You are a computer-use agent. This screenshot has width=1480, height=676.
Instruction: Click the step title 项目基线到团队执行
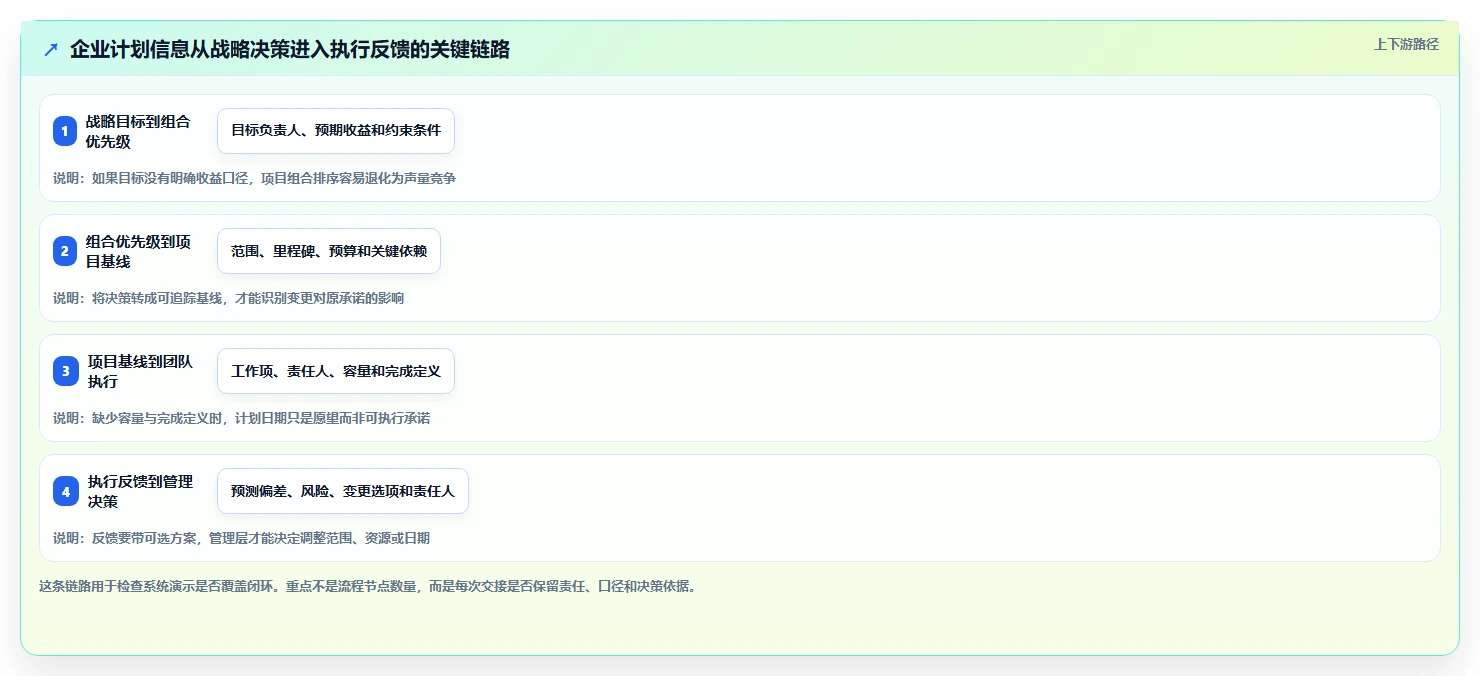pyautogui.click(x=140, y=371)
